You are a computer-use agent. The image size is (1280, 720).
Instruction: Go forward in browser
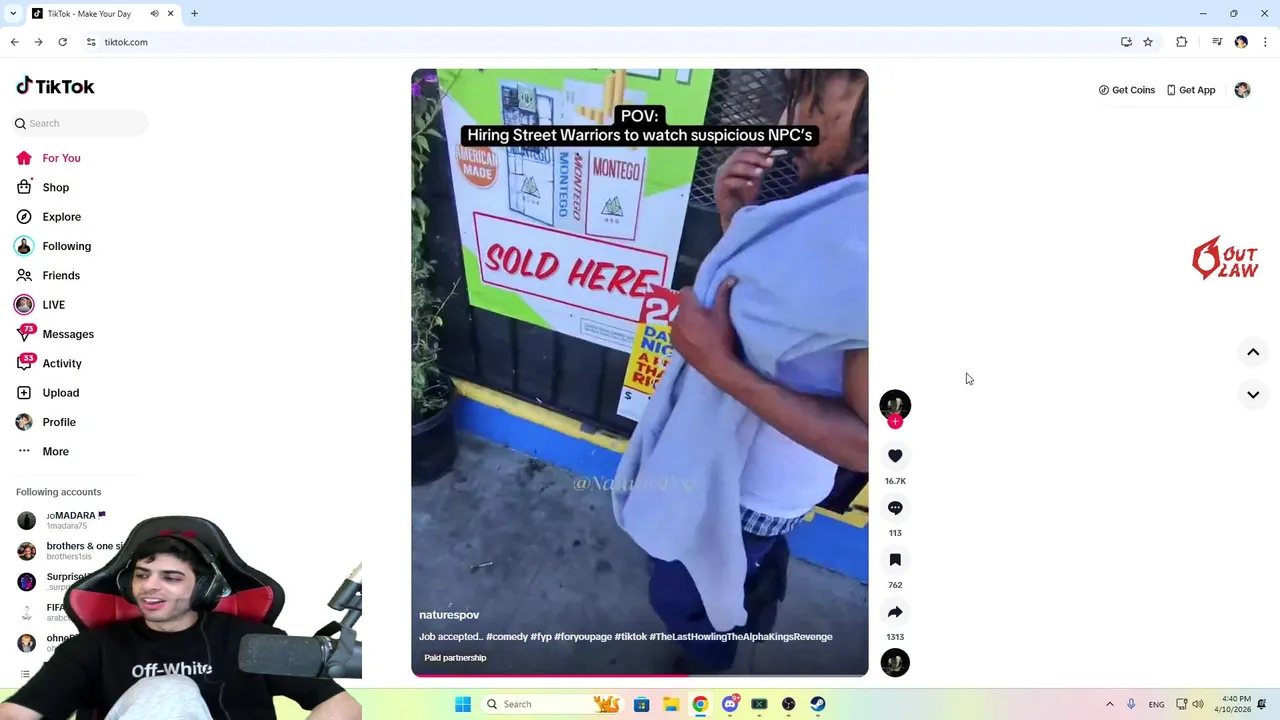coord(38,42)
